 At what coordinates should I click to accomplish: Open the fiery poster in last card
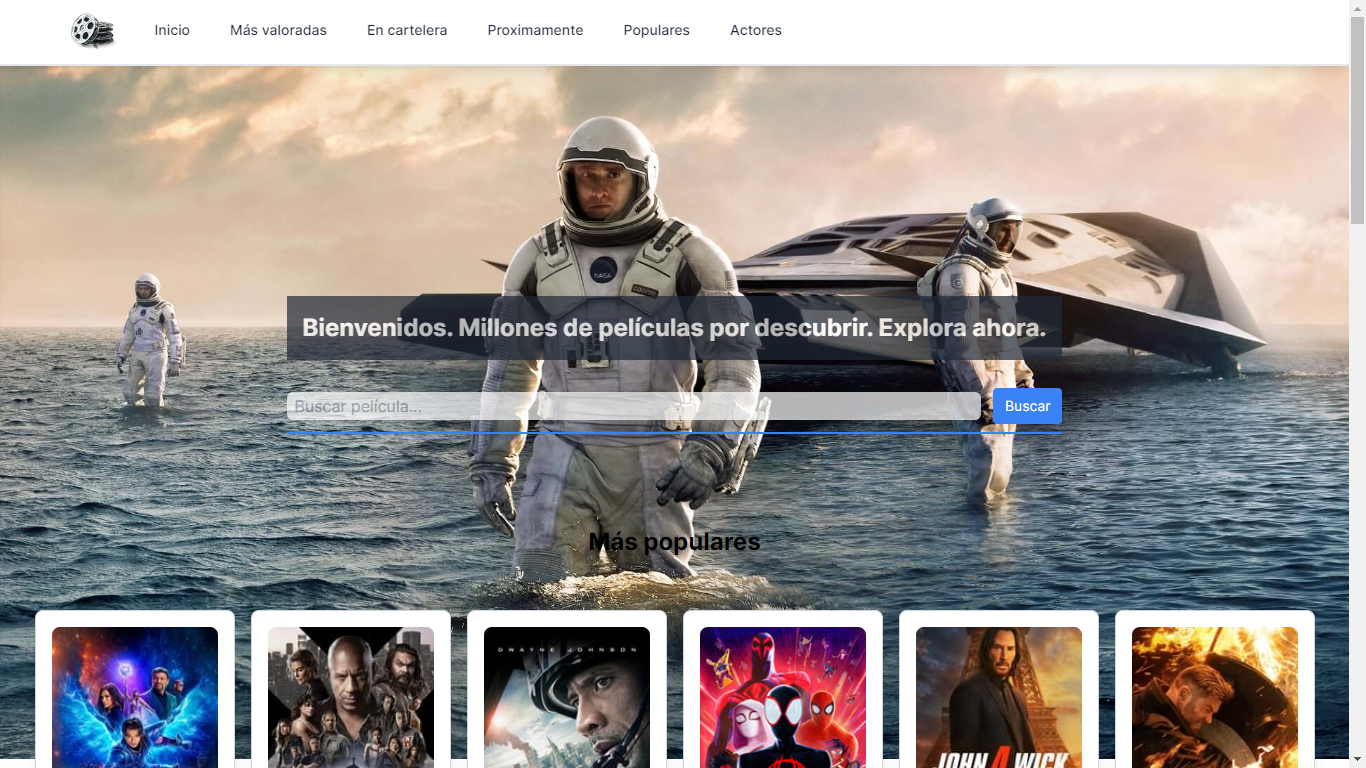click(1215, 697)
